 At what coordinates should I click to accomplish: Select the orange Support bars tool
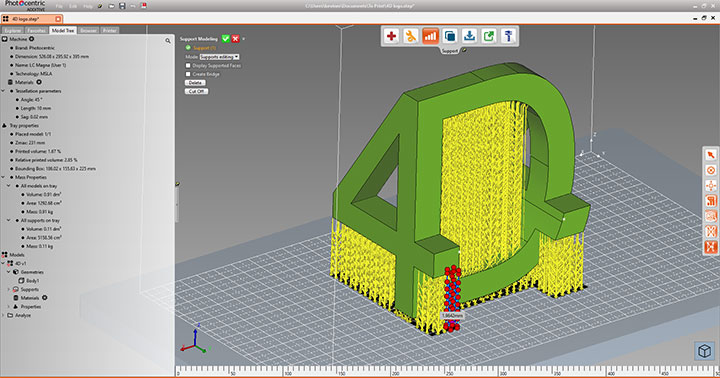point(430,36)
